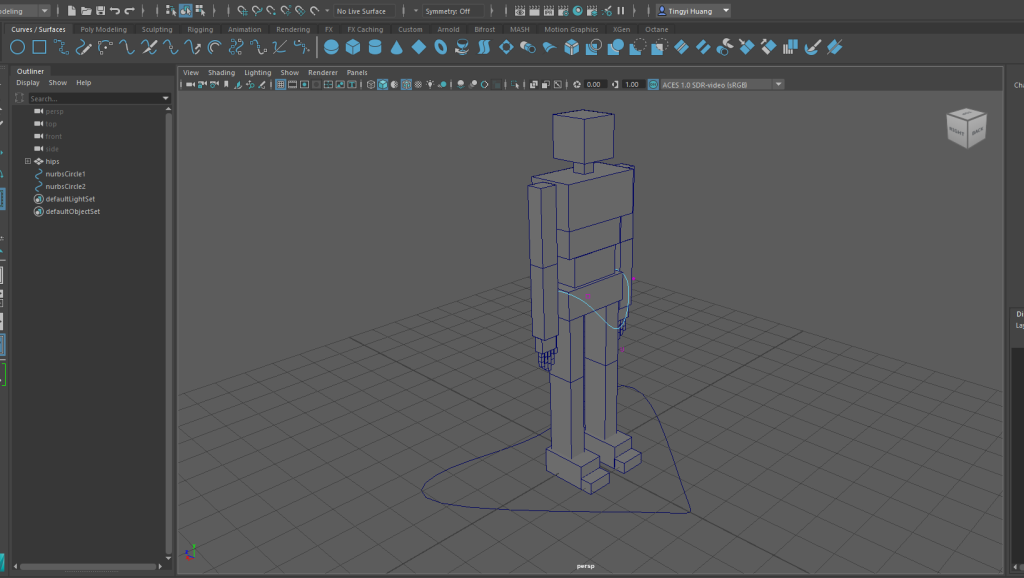Undo the last action

(115, 10)
